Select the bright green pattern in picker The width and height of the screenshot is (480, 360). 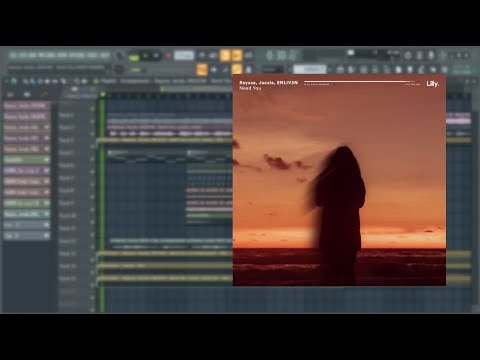pos(27,160)
